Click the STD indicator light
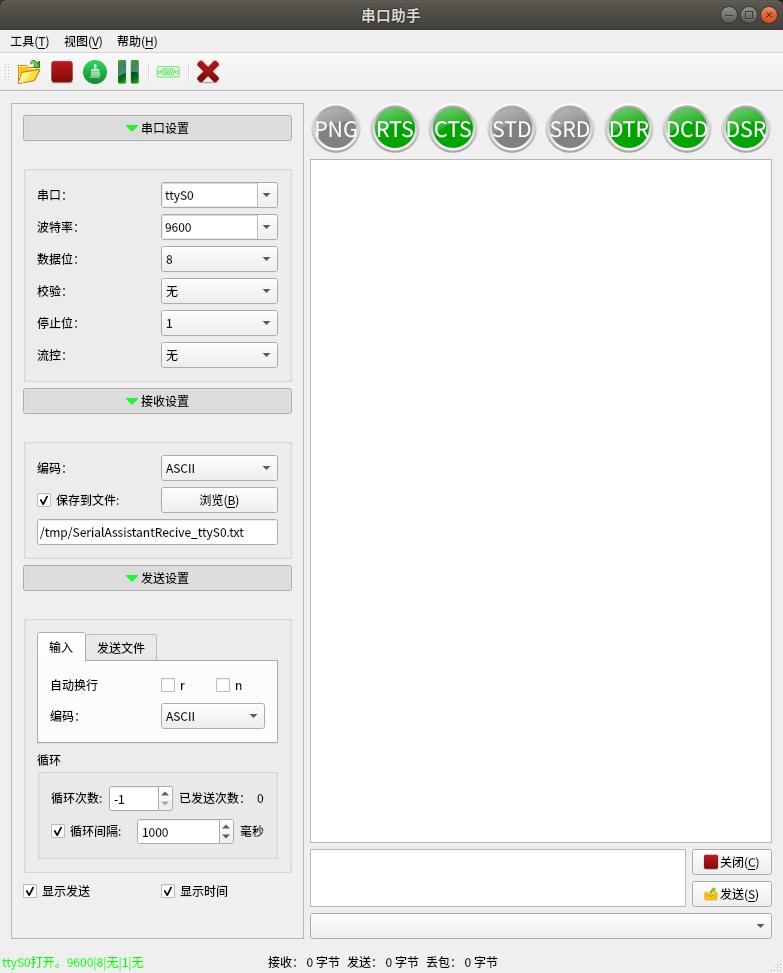Viewport: 783px width, 973px height. [x=511, y=128]
